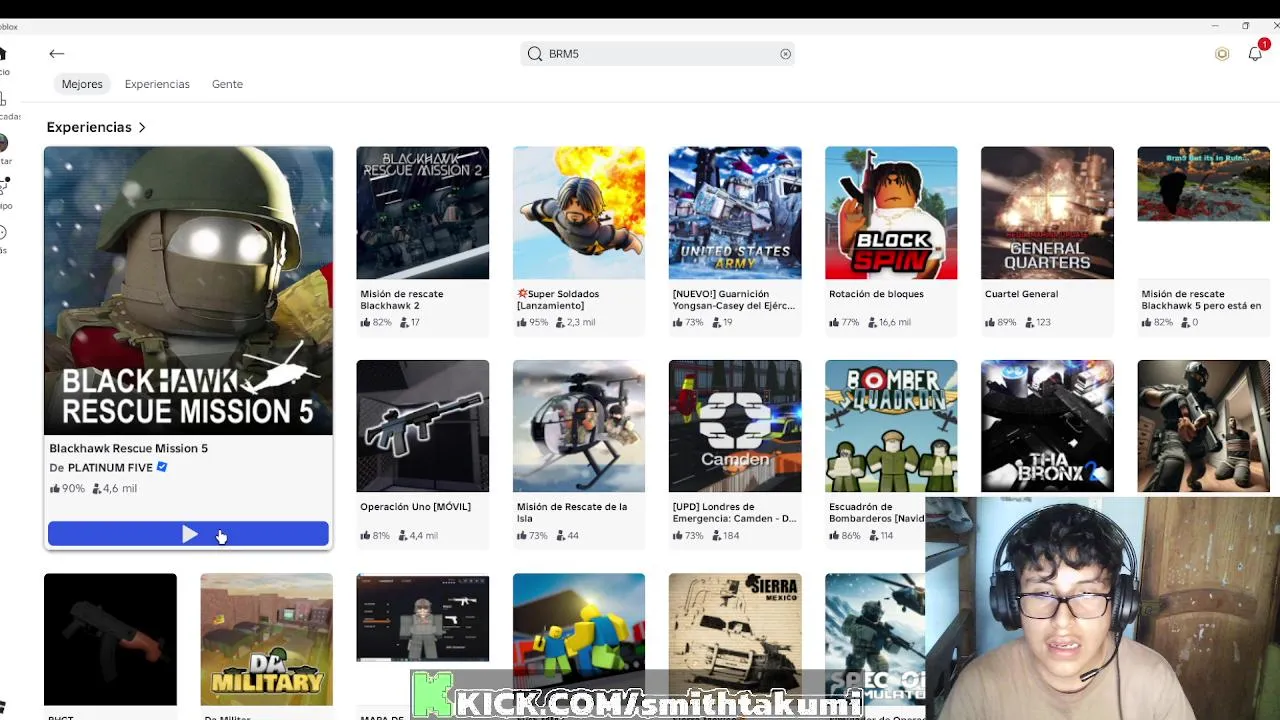Open the Super Soldados game thumbnail
The image size is (1280, 720).
click(579, 213)
